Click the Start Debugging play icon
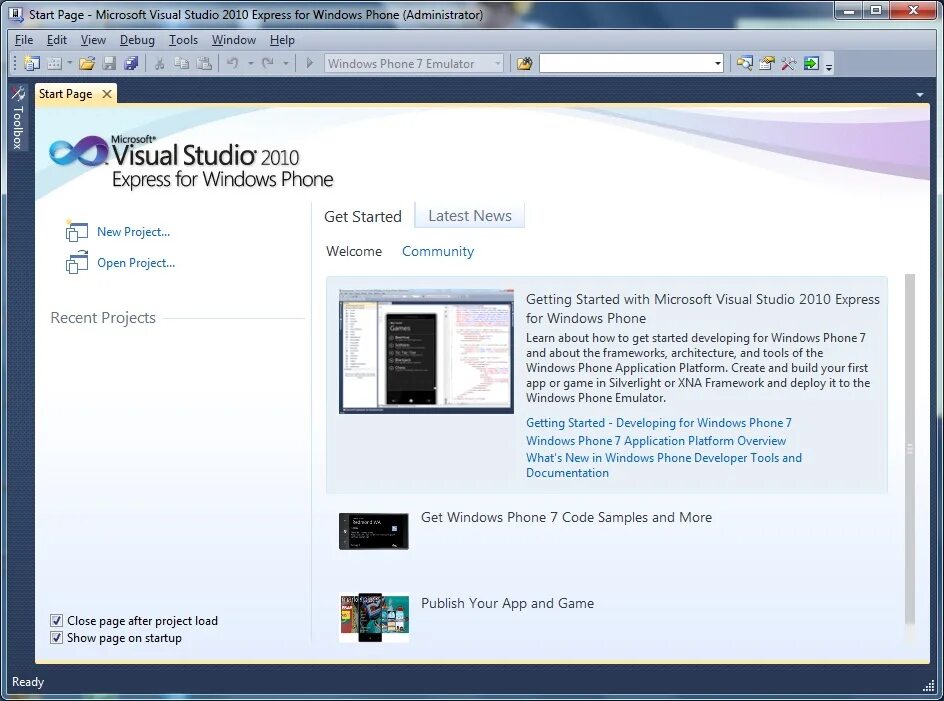 [309, 63]
